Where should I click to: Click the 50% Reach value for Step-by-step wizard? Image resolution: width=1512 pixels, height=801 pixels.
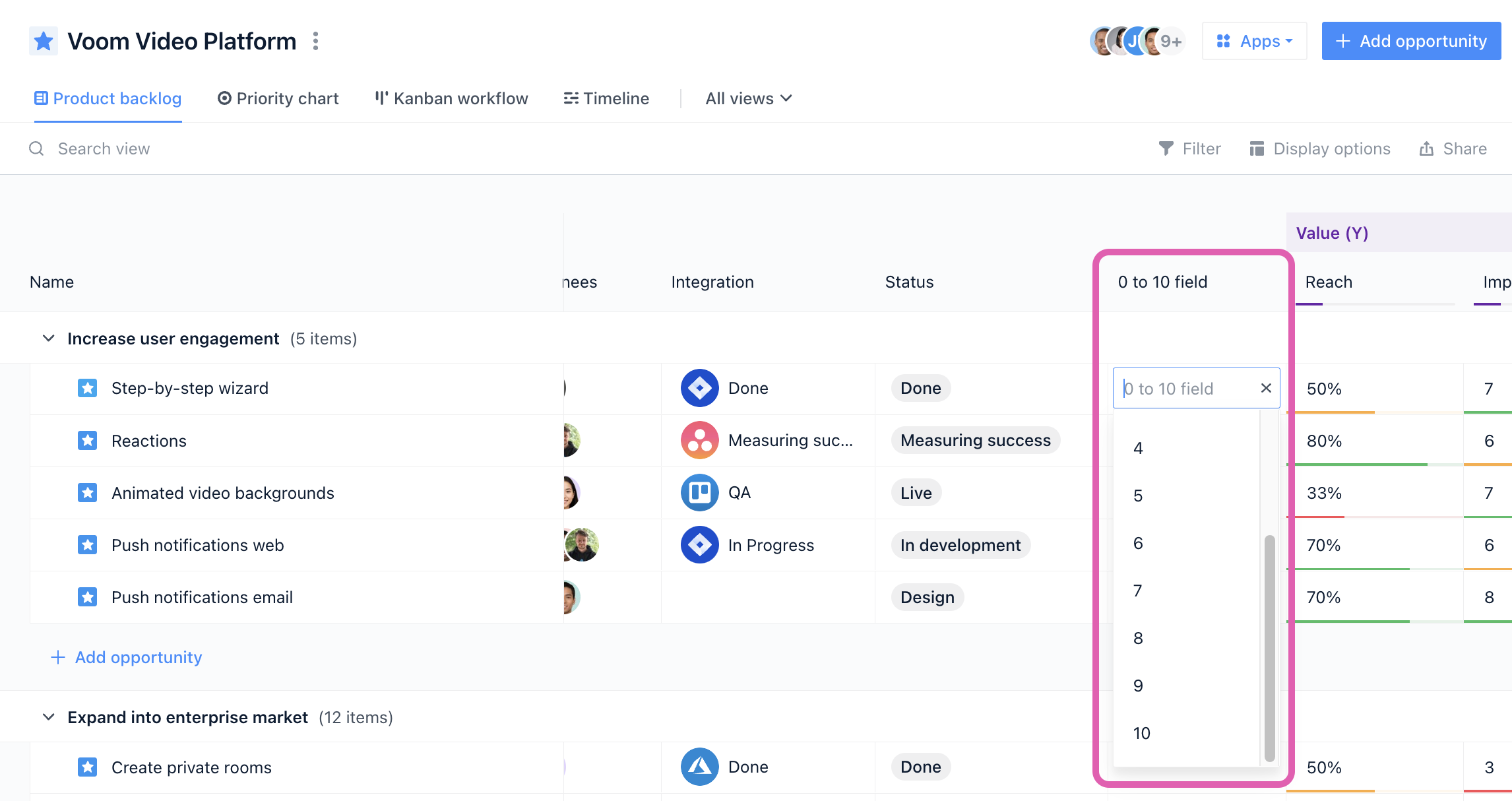pos(1324,389)
